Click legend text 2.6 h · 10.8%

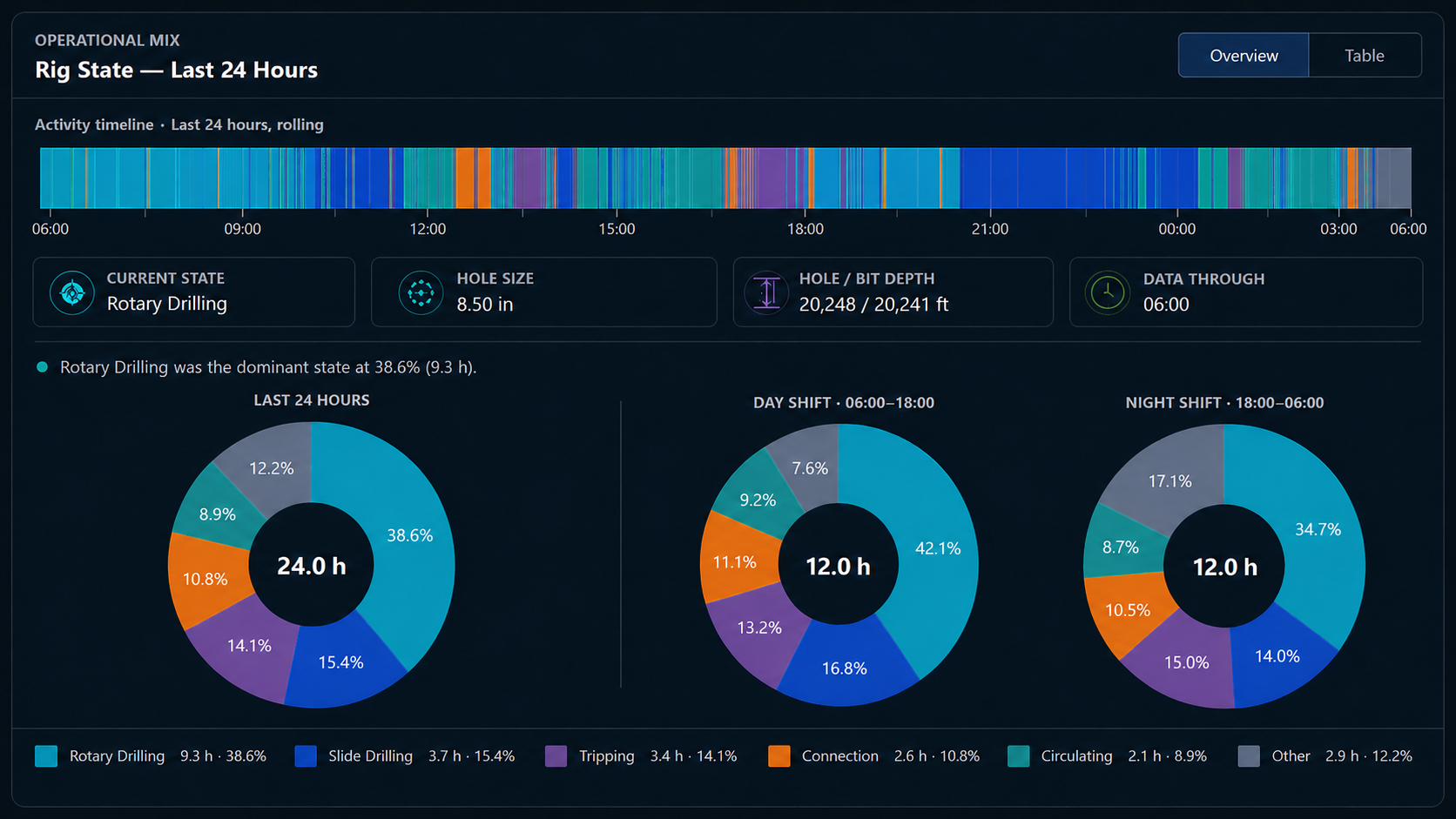pyautogui.click(x=936, y=755)
